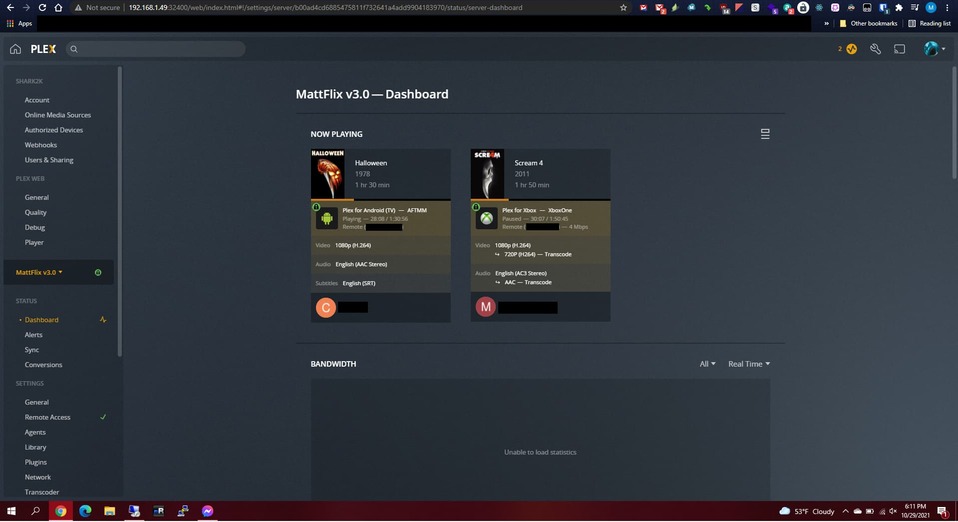The height and width of the screenshot is (522, 958).
Task: Open the Reading list
Action: (x=929, y=23)
